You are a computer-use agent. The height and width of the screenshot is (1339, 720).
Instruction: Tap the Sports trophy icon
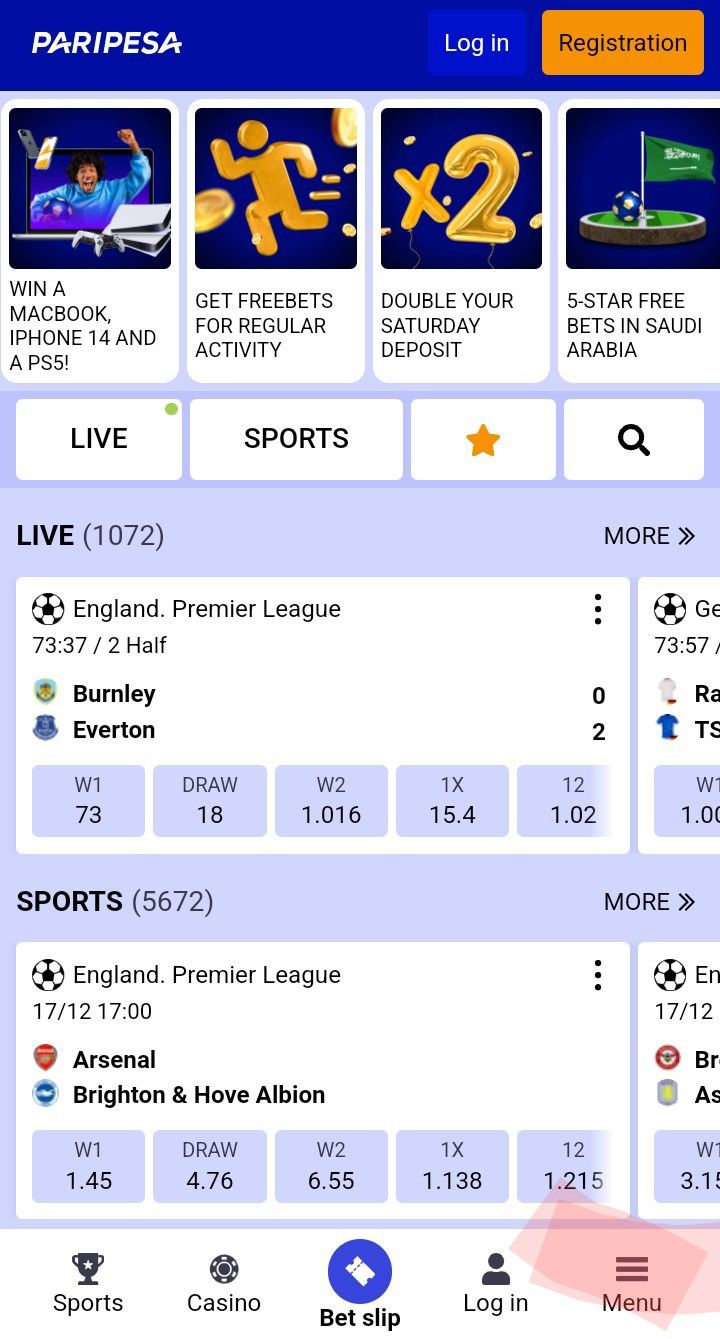coord(88,1270)
